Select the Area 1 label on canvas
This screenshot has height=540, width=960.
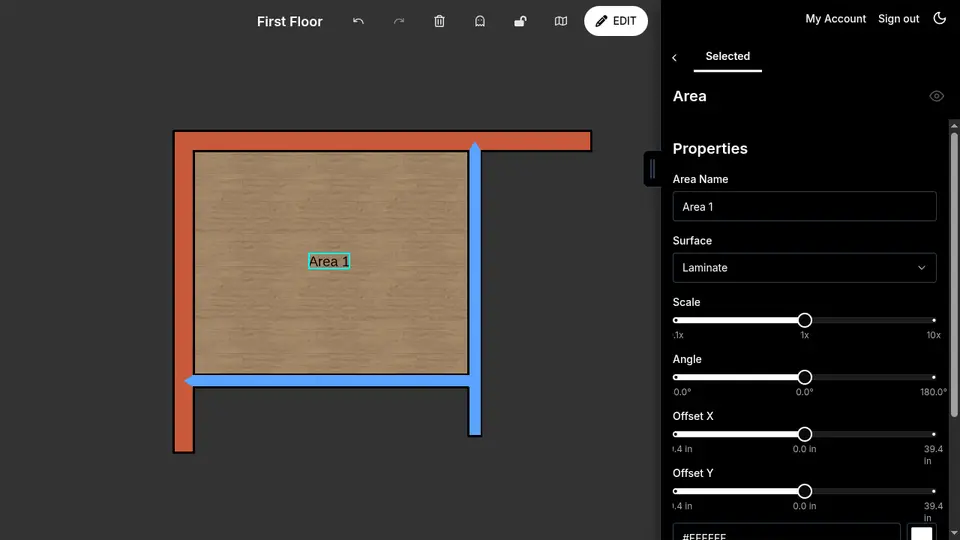pos(329,261)
